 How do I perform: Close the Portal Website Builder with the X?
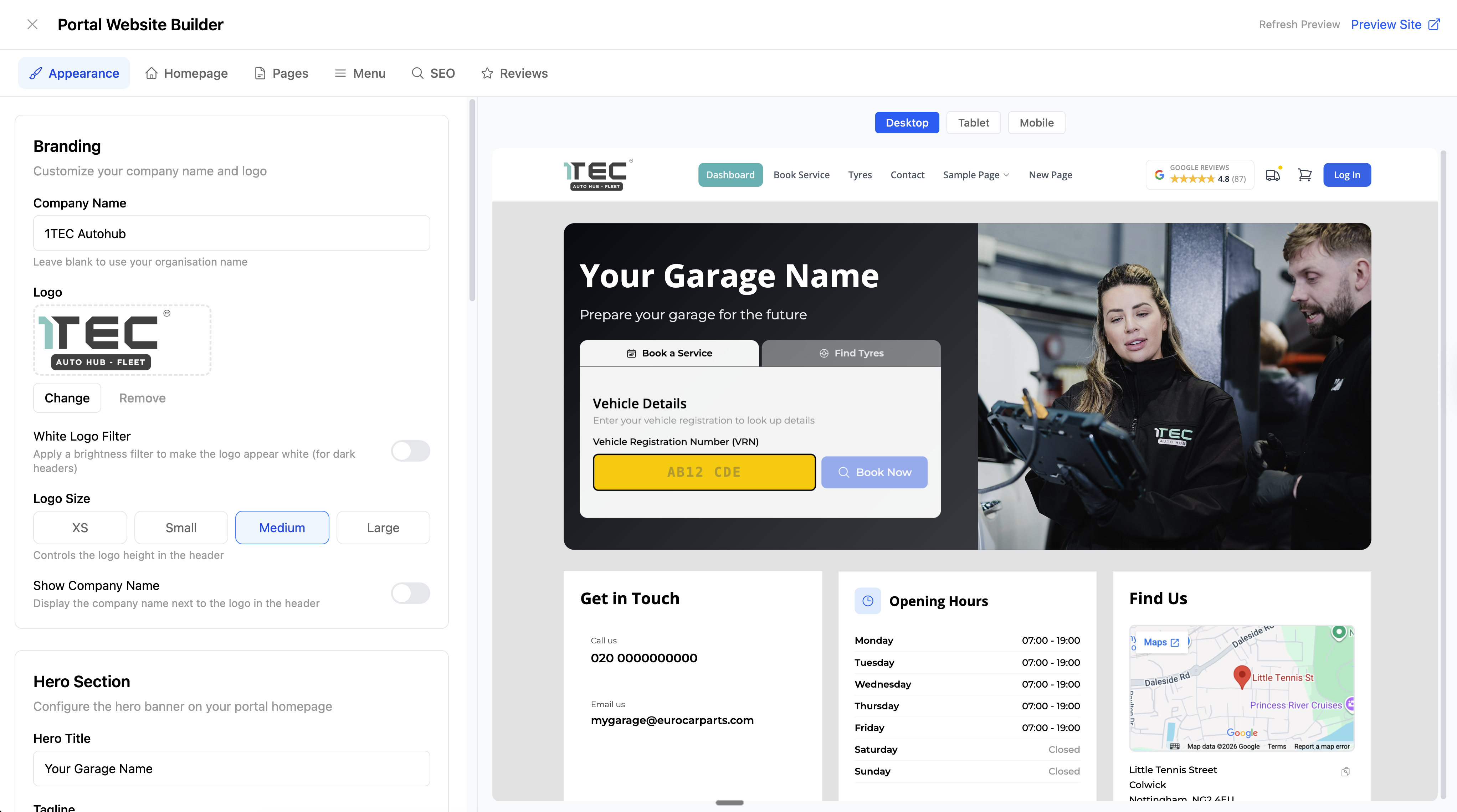click(x=32, y=24)
